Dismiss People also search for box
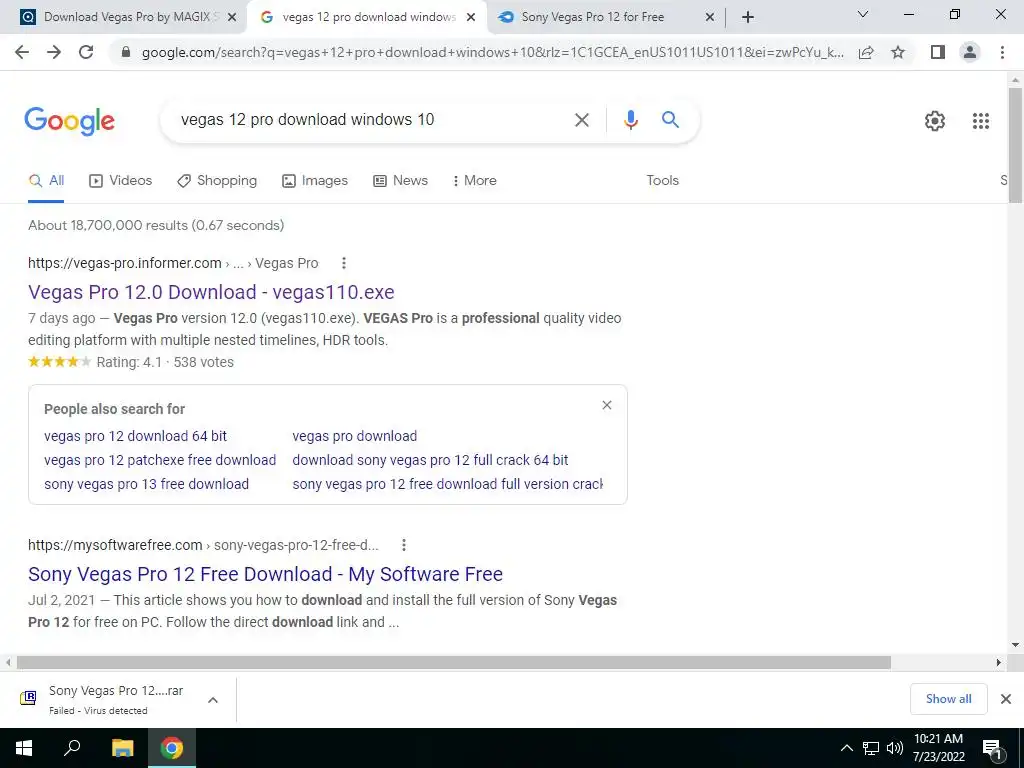Screen dimensions: 1024x768 pyautogui.click(x=607, y=405)
